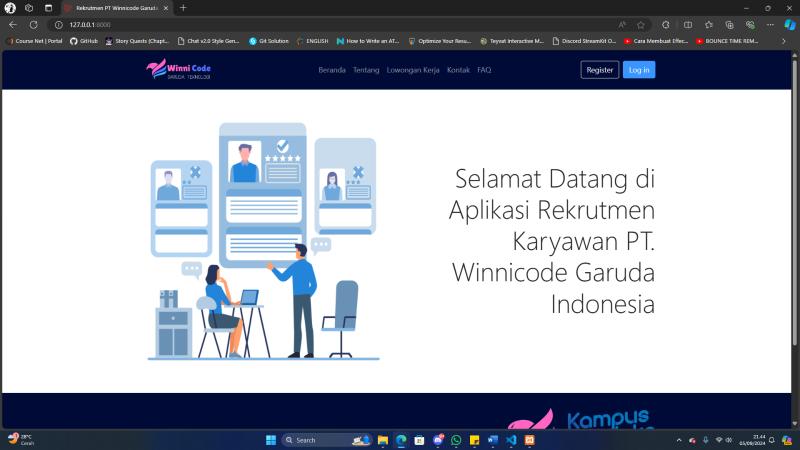Open the Edge Copilot icon

(789, 24)
